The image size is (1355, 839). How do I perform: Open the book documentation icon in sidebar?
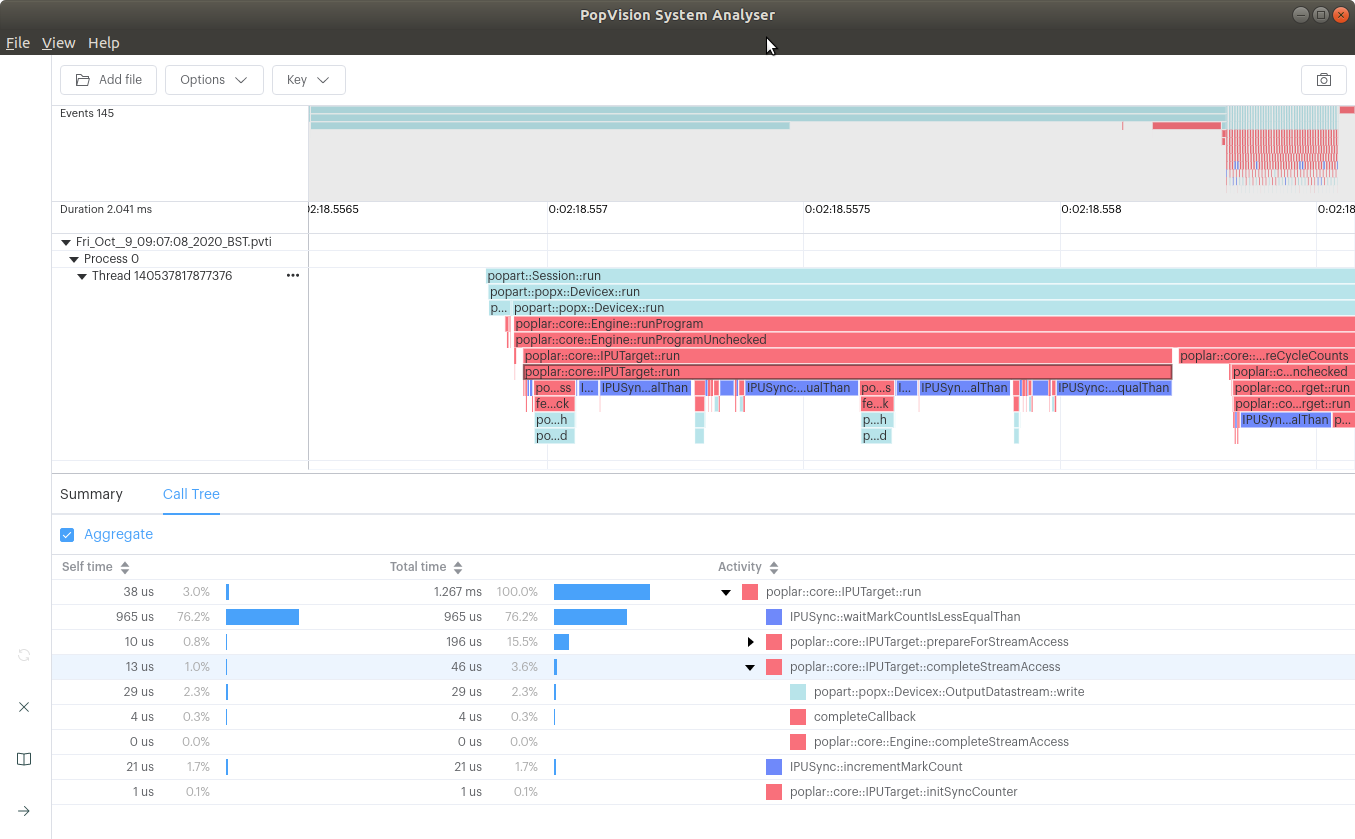point(24,759)
